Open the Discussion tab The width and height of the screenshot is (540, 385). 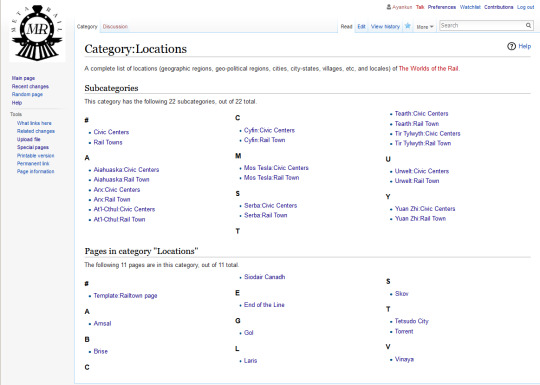point(115,27)
